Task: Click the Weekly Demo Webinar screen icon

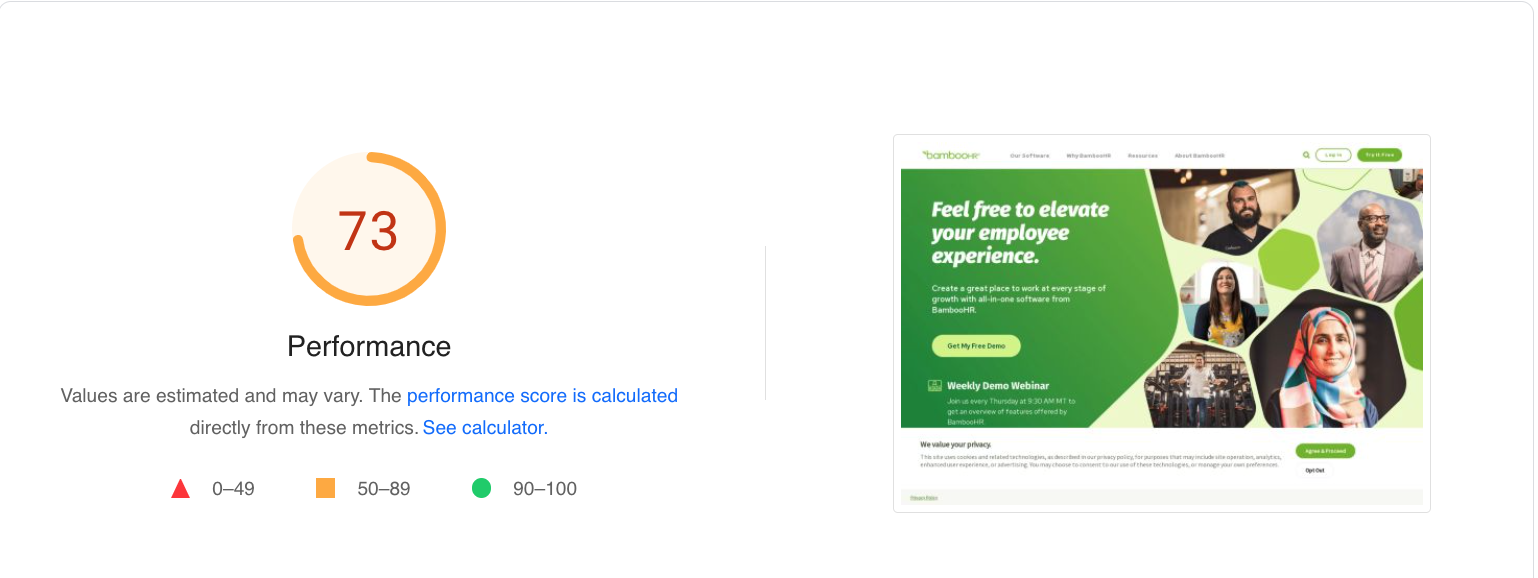Action: (934, 385)
